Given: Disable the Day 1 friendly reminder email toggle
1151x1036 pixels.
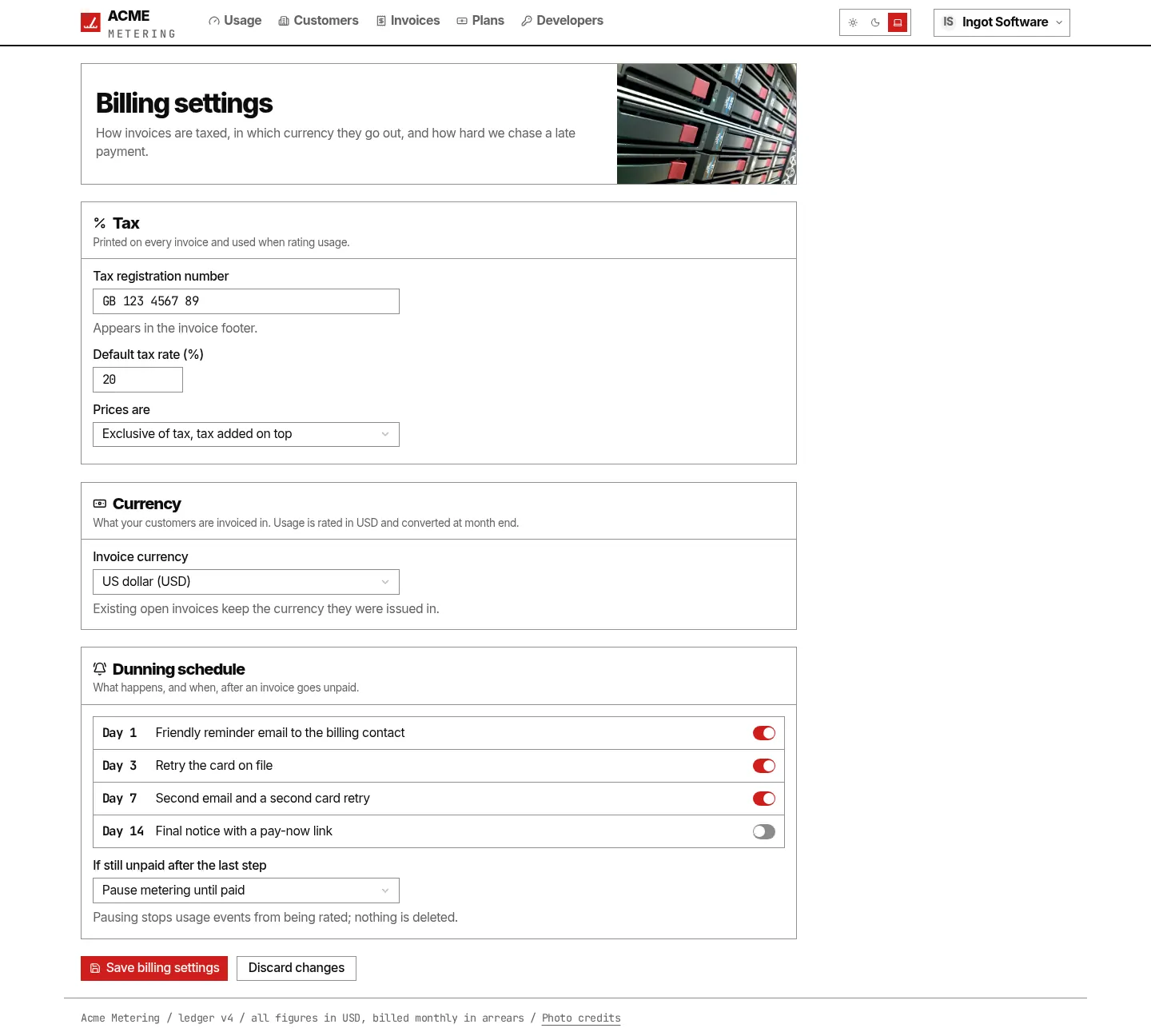Looking at the screenshot, I should pos(764,733).
